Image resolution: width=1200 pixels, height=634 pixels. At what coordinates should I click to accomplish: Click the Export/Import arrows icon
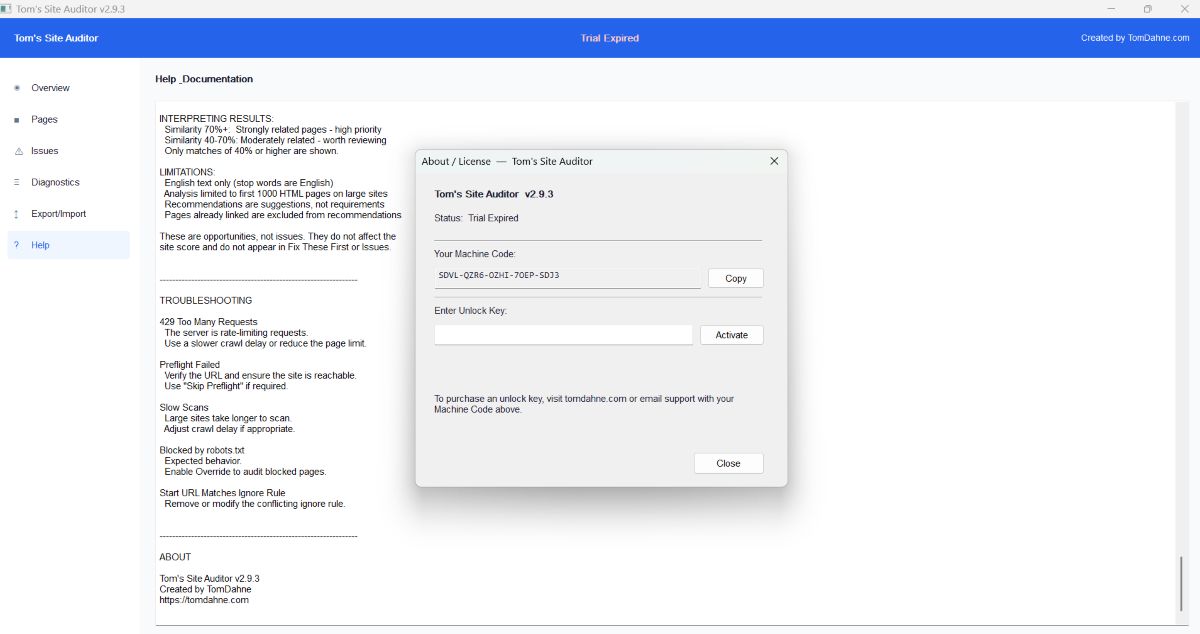(x=16, y=214)
